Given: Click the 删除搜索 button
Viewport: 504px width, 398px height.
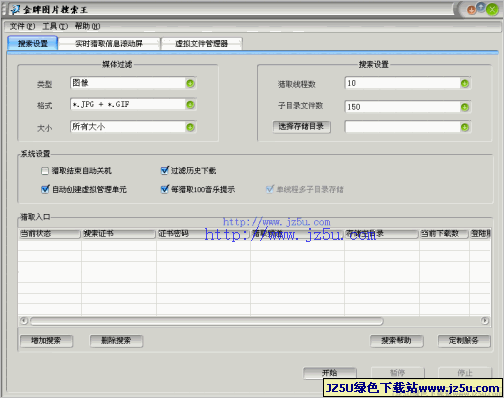Looking at the screenshot, I should click(x=116, y=341).
